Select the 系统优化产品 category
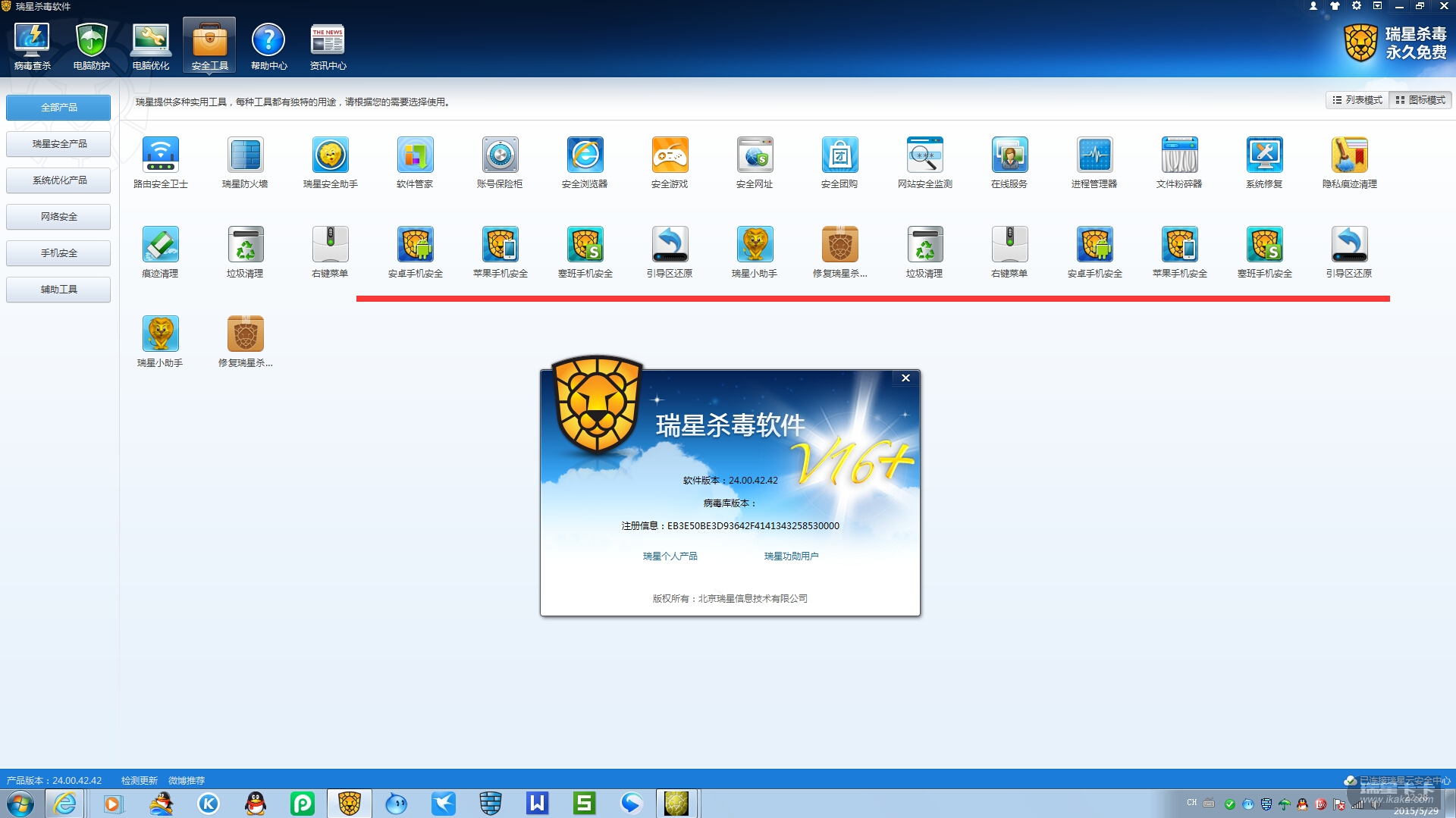 point(58,180)
